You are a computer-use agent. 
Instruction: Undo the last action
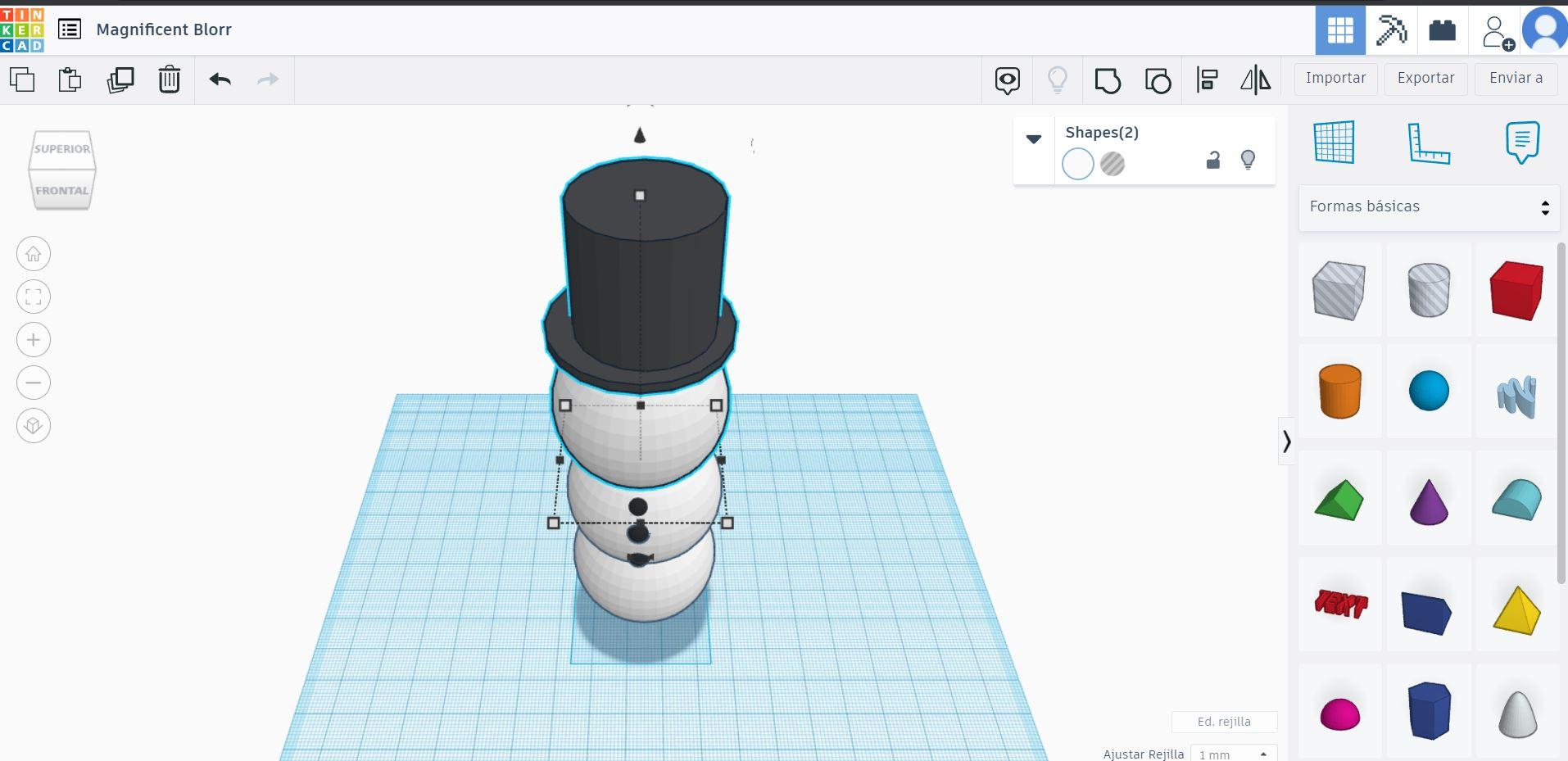(220, 79)
